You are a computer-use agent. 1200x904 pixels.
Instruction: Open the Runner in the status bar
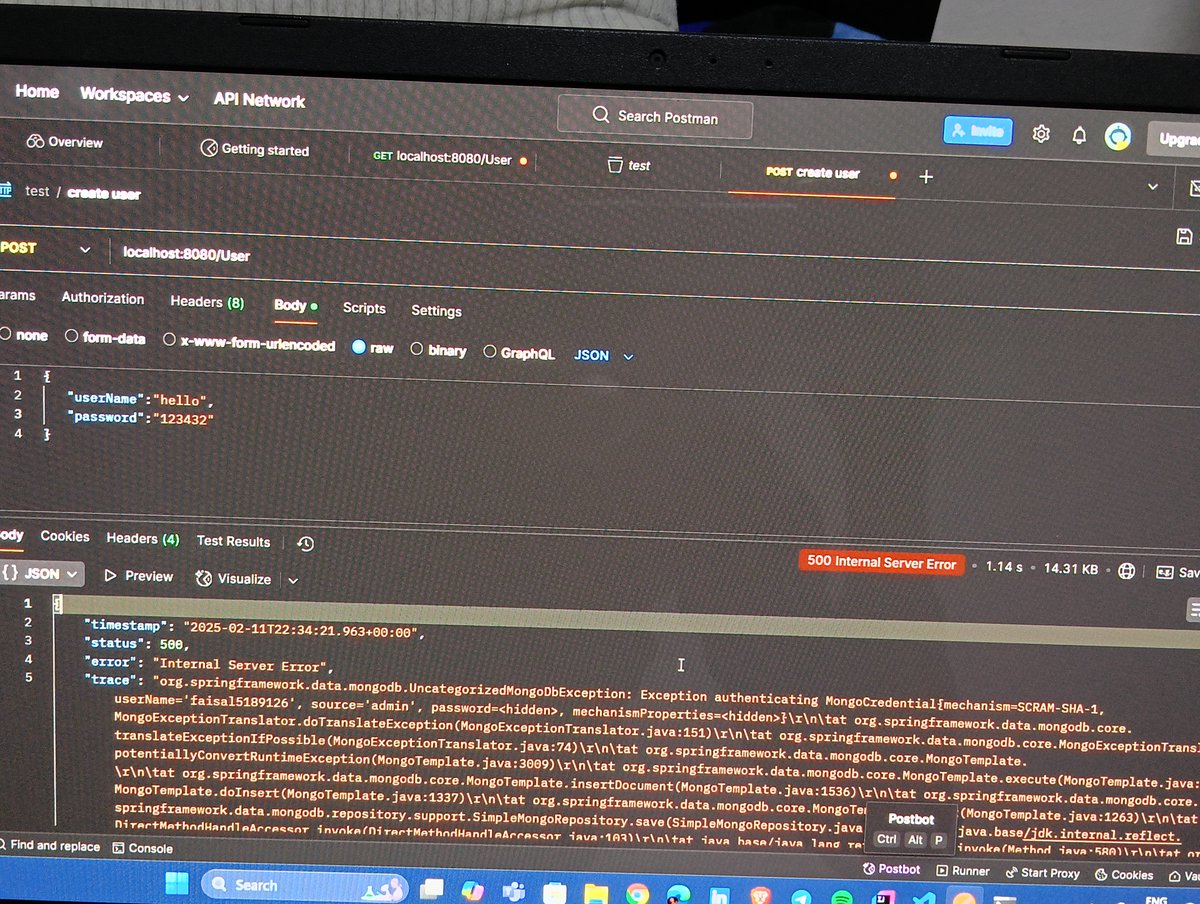pos(961,871)
